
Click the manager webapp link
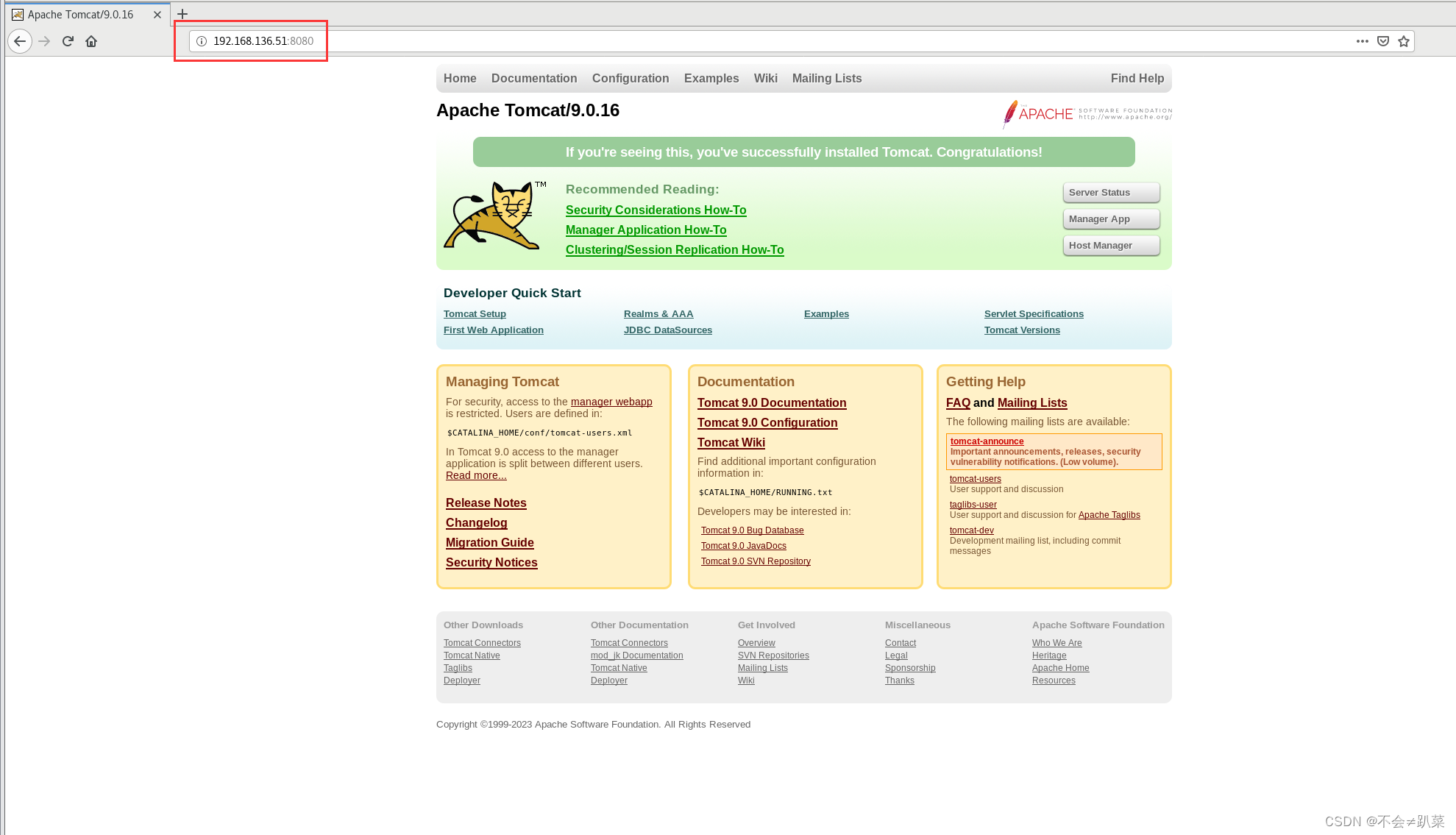[x=611, y=402]
